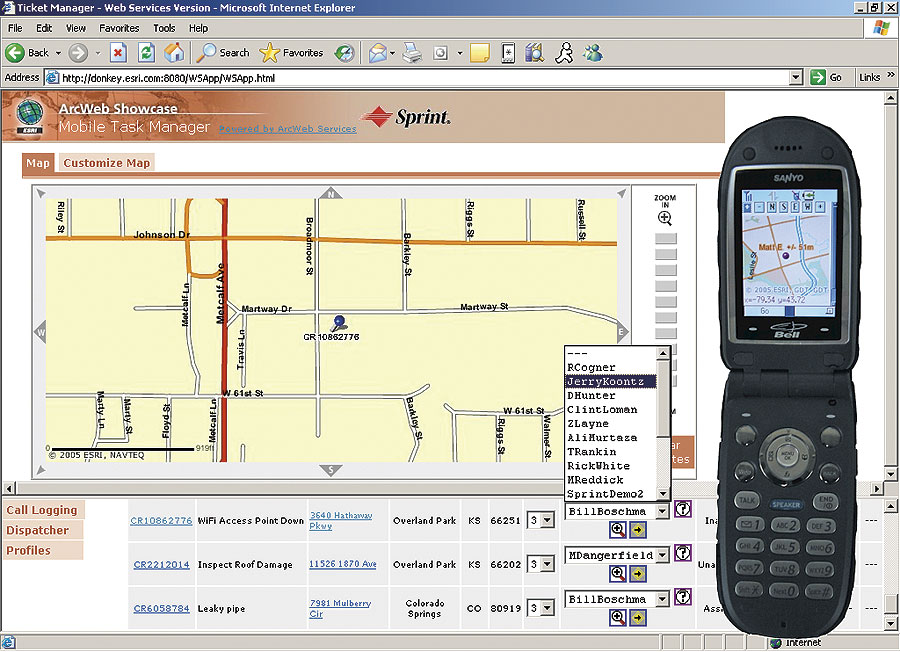Zoom to ticket CR6058784 using magnifier icon
Image resolution: width=900 pixels, height=652 pixels.
618,617
